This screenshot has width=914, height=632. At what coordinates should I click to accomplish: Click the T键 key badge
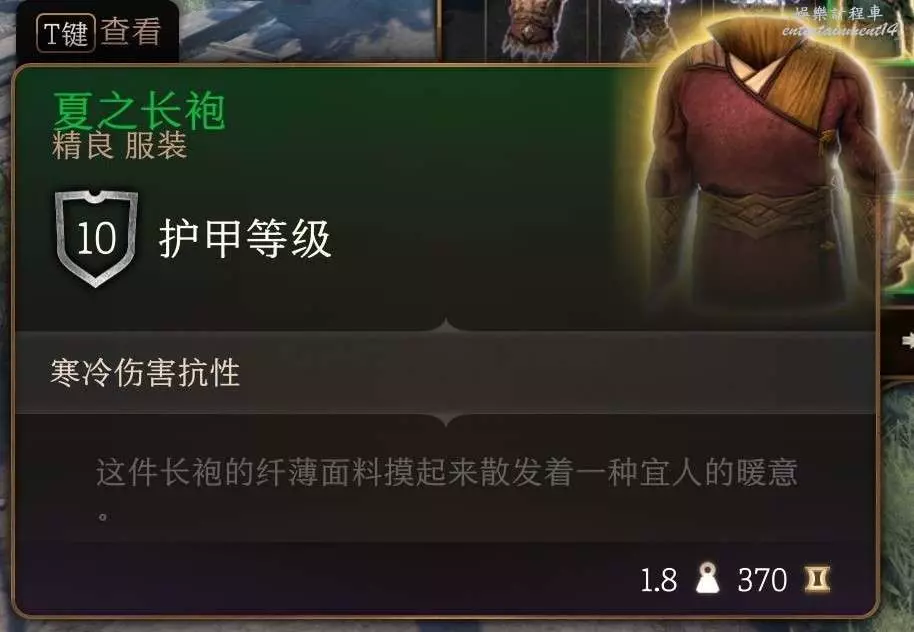(x=65, y=33)
